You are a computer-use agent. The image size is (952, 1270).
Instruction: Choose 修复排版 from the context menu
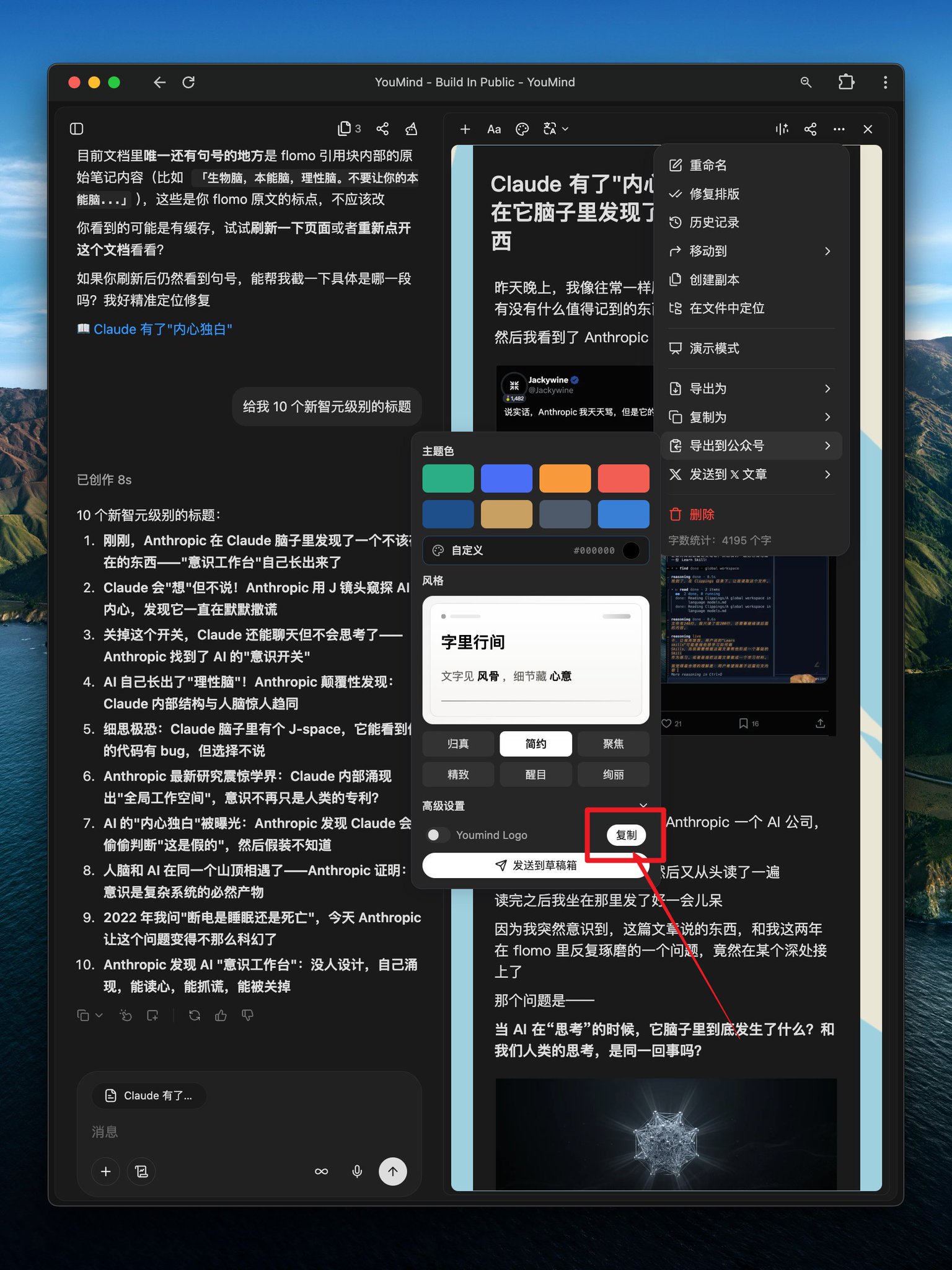(x=751, y=194)
